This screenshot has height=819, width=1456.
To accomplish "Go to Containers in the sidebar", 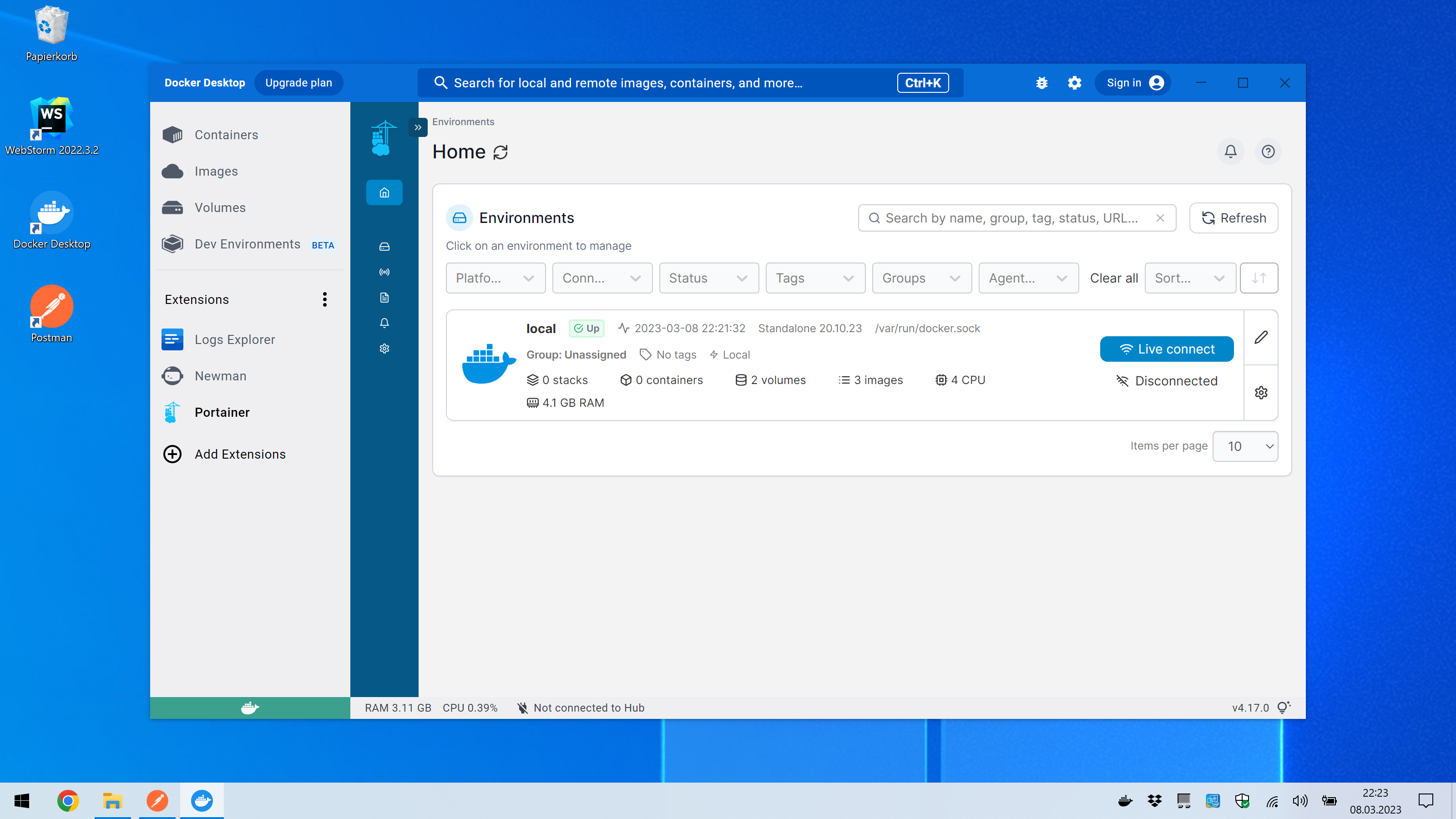I will pos(226,135).
